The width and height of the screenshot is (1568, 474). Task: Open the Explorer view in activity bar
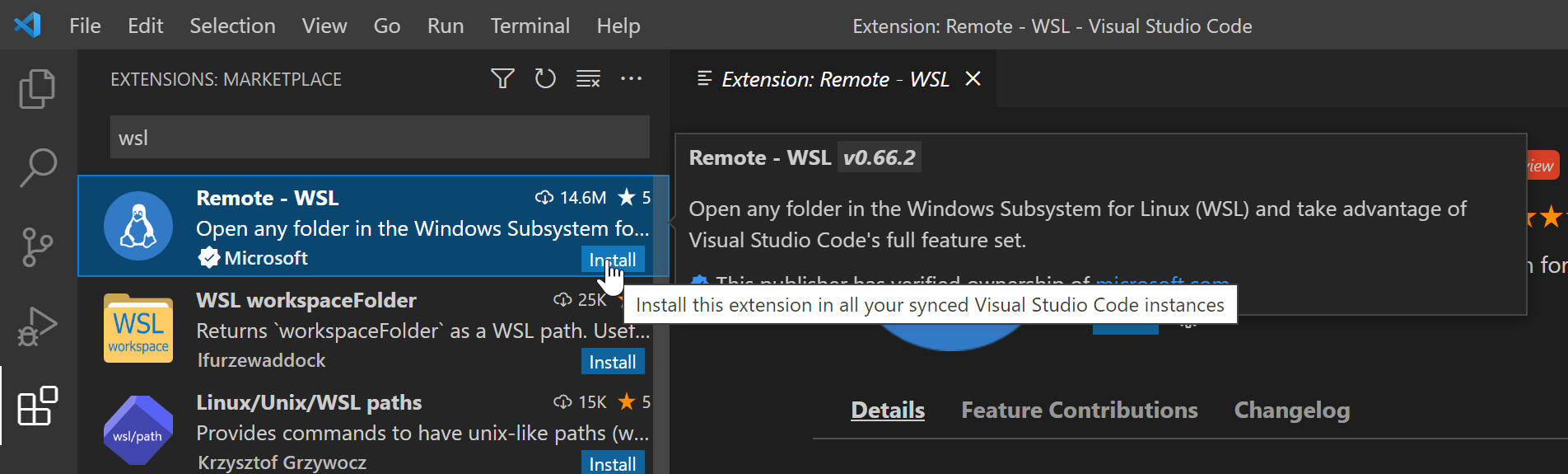[x=37, y=89]
